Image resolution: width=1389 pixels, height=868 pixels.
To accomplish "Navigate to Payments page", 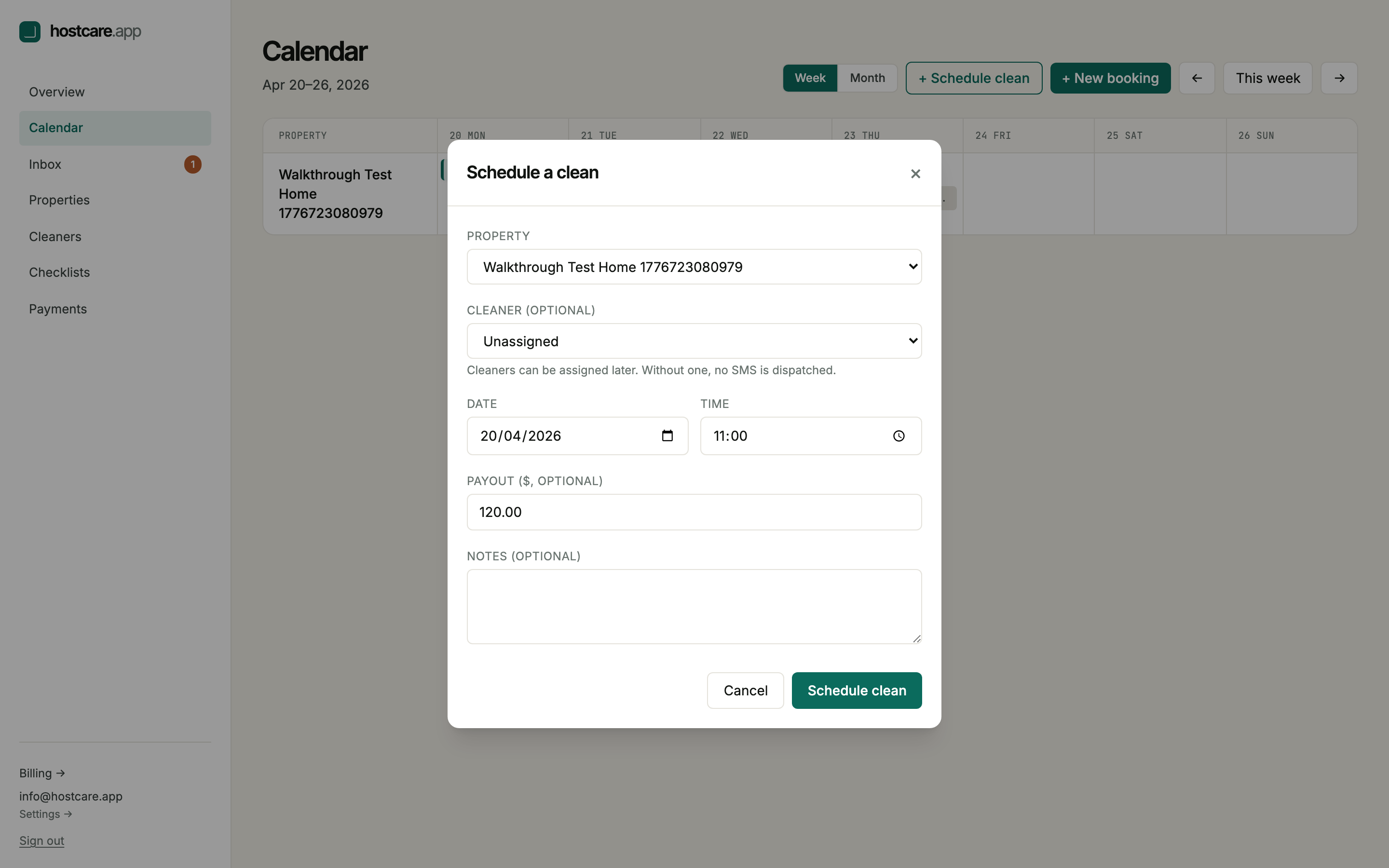I will pyautogui.click(x=58, y=309).
